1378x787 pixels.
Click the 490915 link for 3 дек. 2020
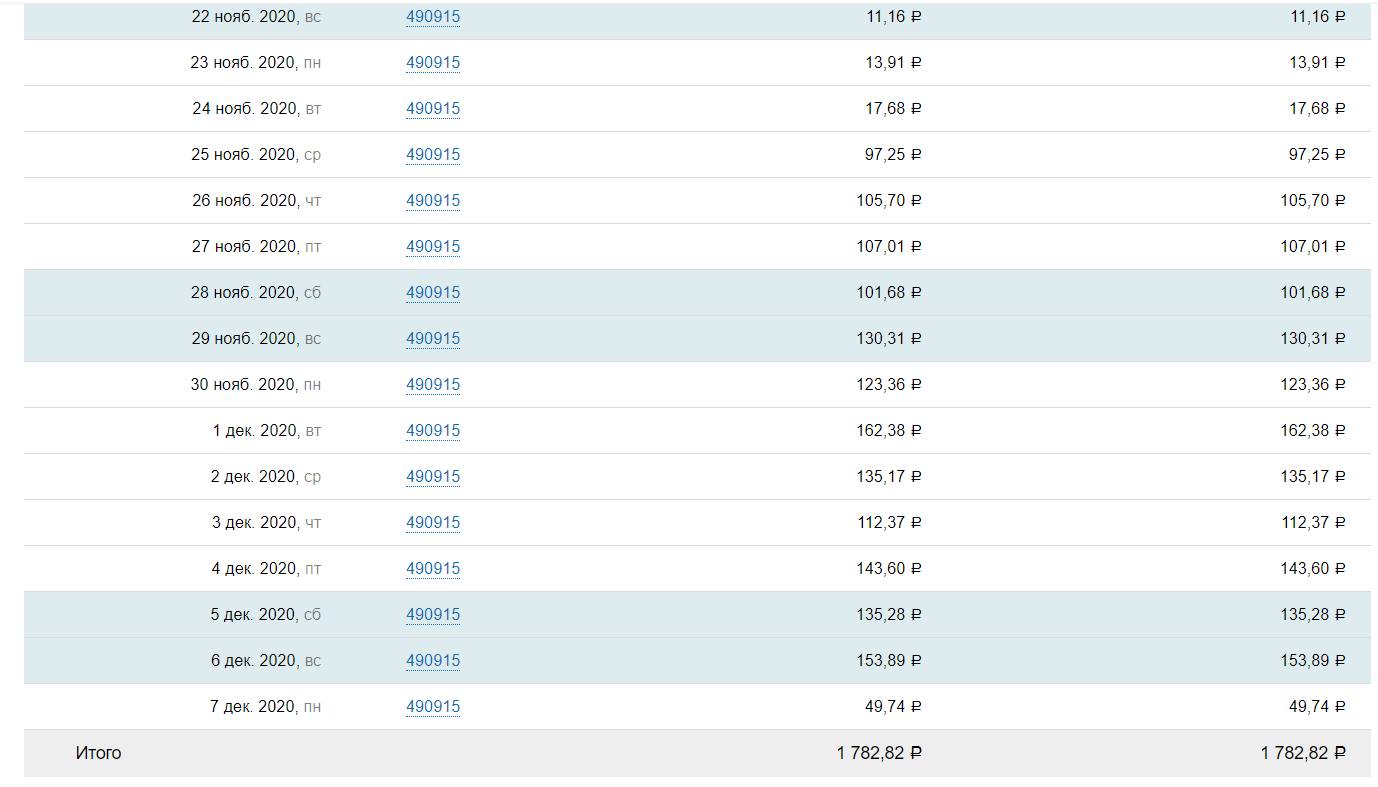433,523
